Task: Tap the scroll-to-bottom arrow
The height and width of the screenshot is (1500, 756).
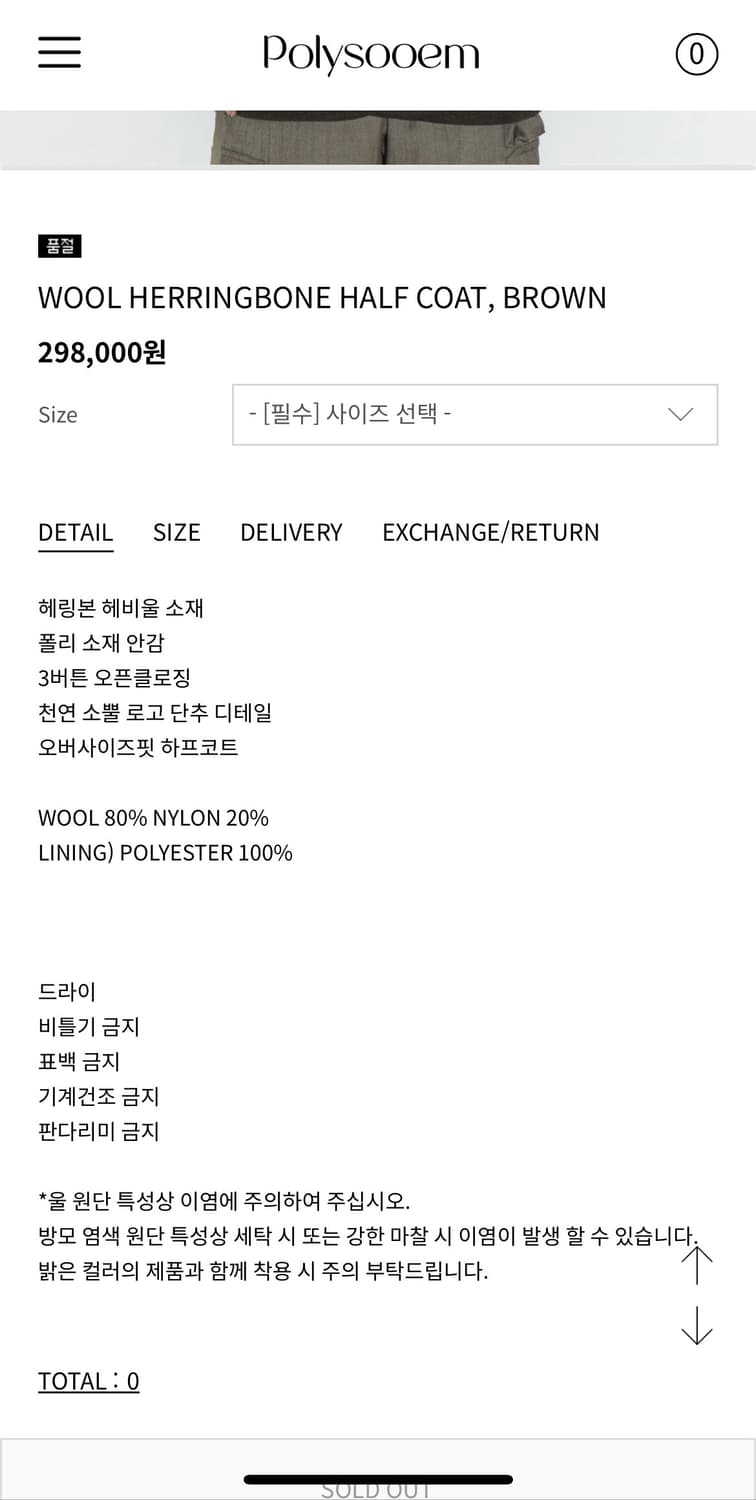Action: [x=696, y=1326]
